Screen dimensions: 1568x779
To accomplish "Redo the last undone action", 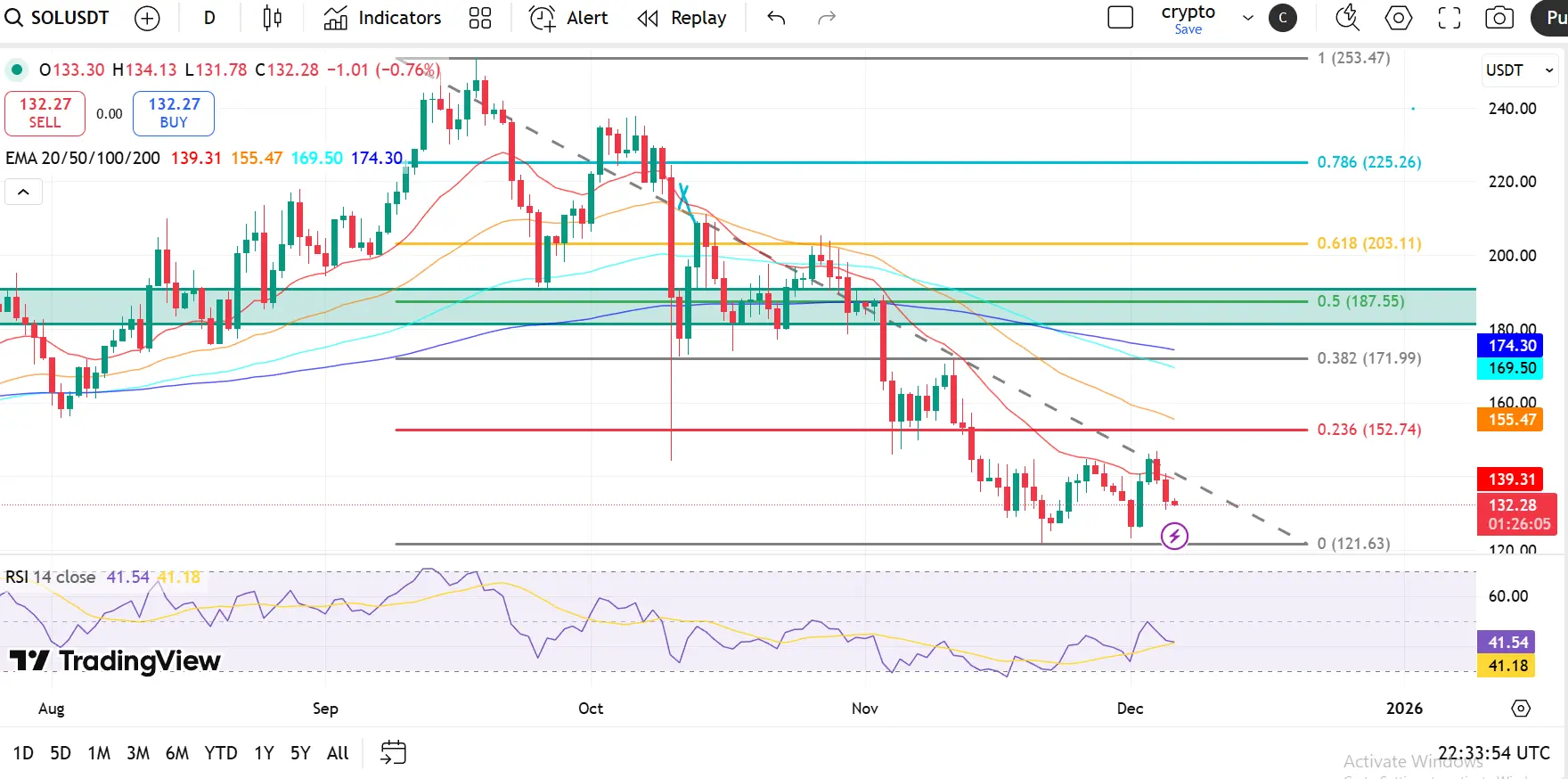I will (827, 18).
